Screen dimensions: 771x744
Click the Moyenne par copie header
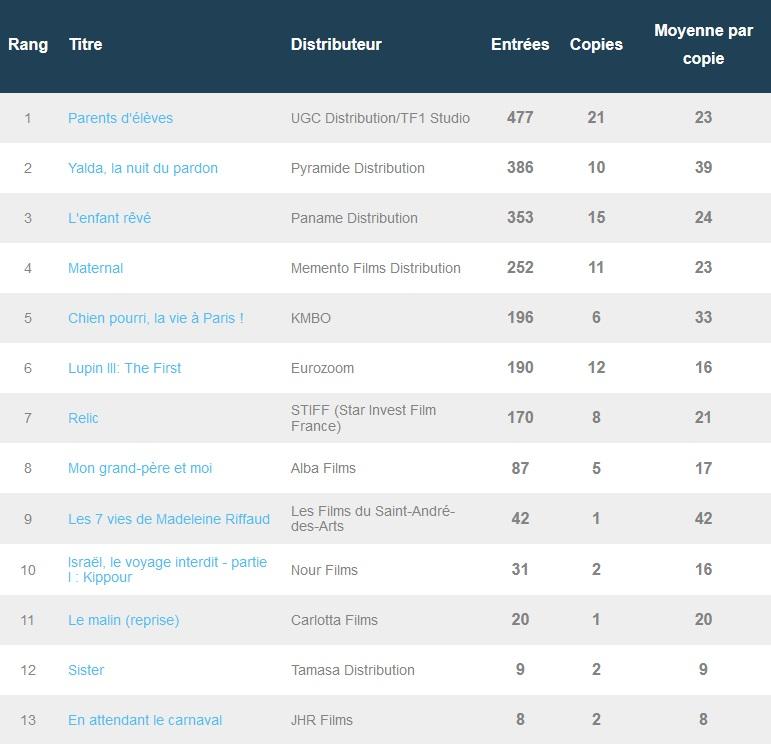[703, 45]
